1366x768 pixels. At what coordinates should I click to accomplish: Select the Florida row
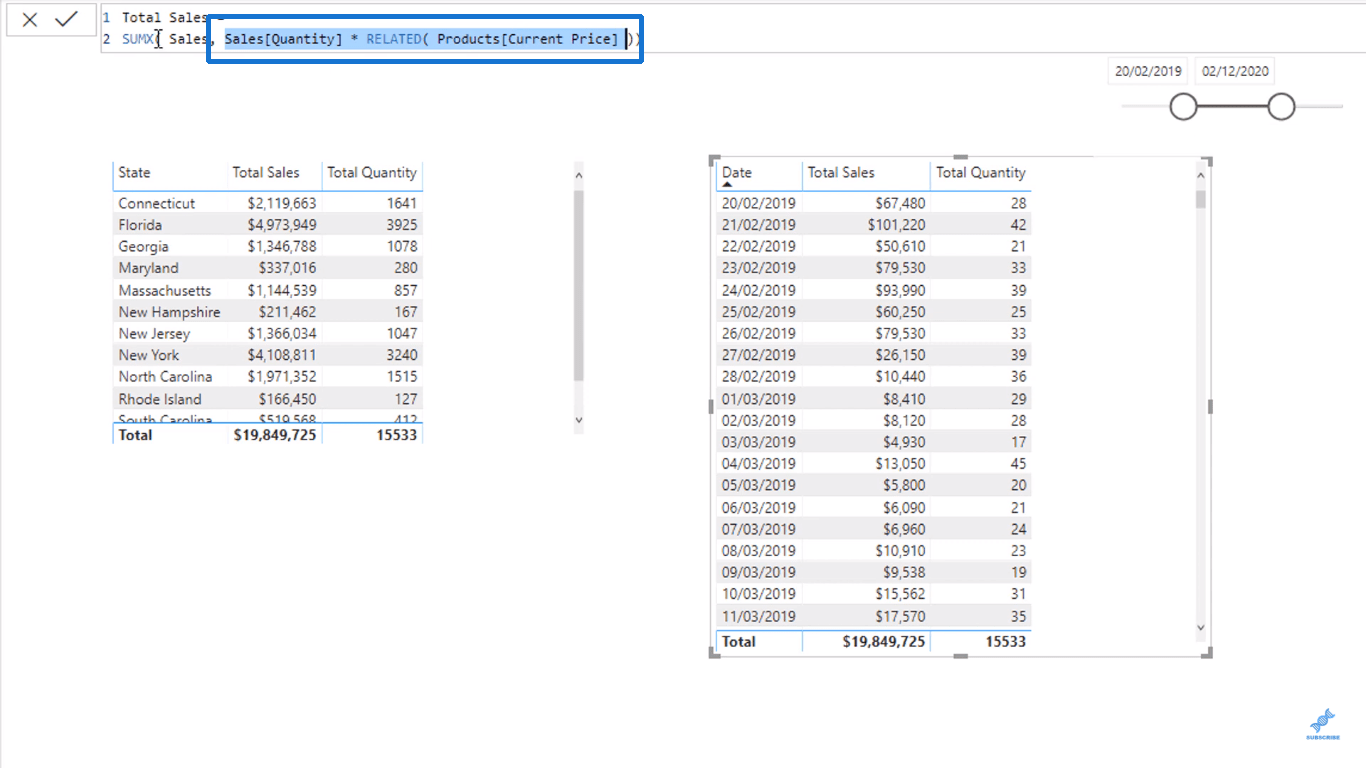(268, 225)
